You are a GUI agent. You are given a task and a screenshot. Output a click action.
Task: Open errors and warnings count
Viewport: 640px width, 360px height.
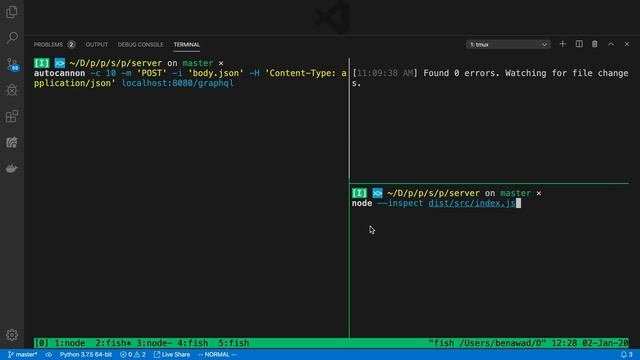click(133, 355)
